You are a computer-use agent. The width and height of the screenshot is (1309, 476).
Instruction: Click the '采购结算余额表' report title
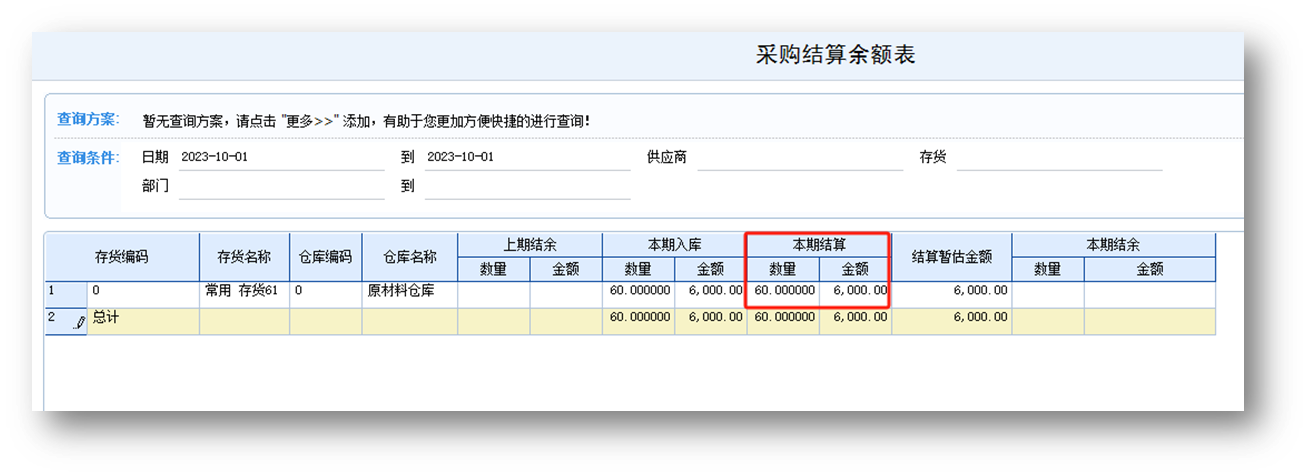(835, 55)
